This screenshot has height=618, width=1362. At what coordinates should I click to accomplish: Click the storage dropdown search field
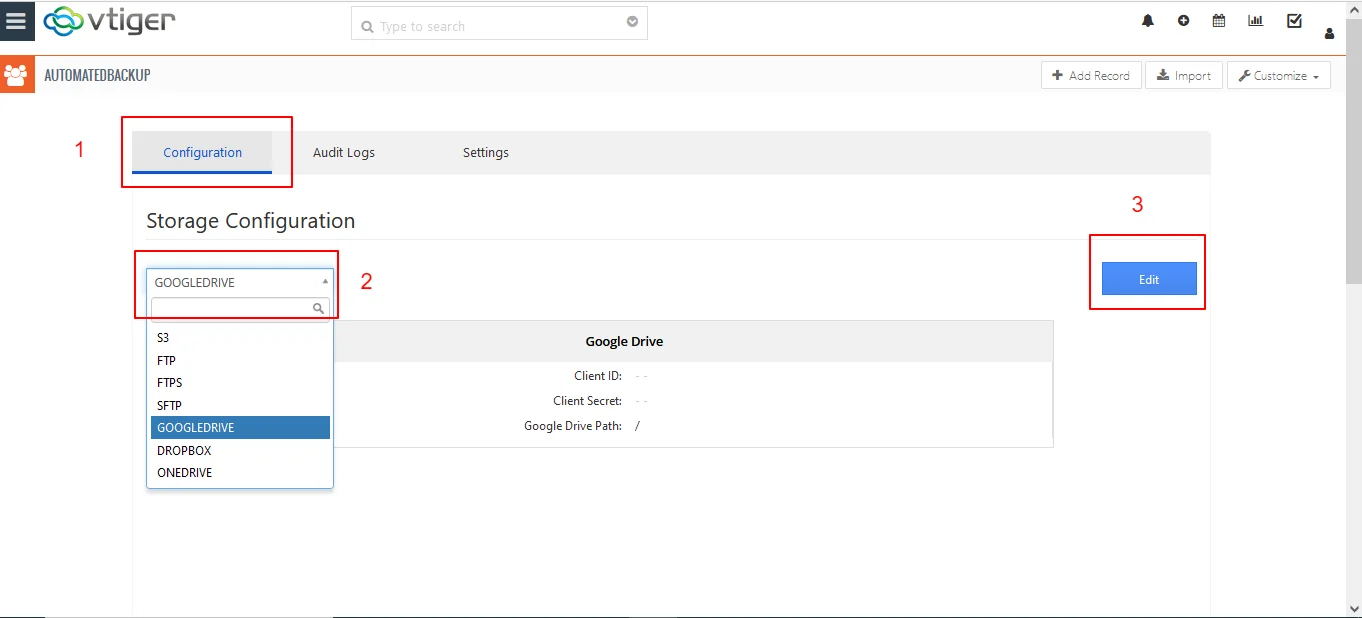click(x=232, y=308)
